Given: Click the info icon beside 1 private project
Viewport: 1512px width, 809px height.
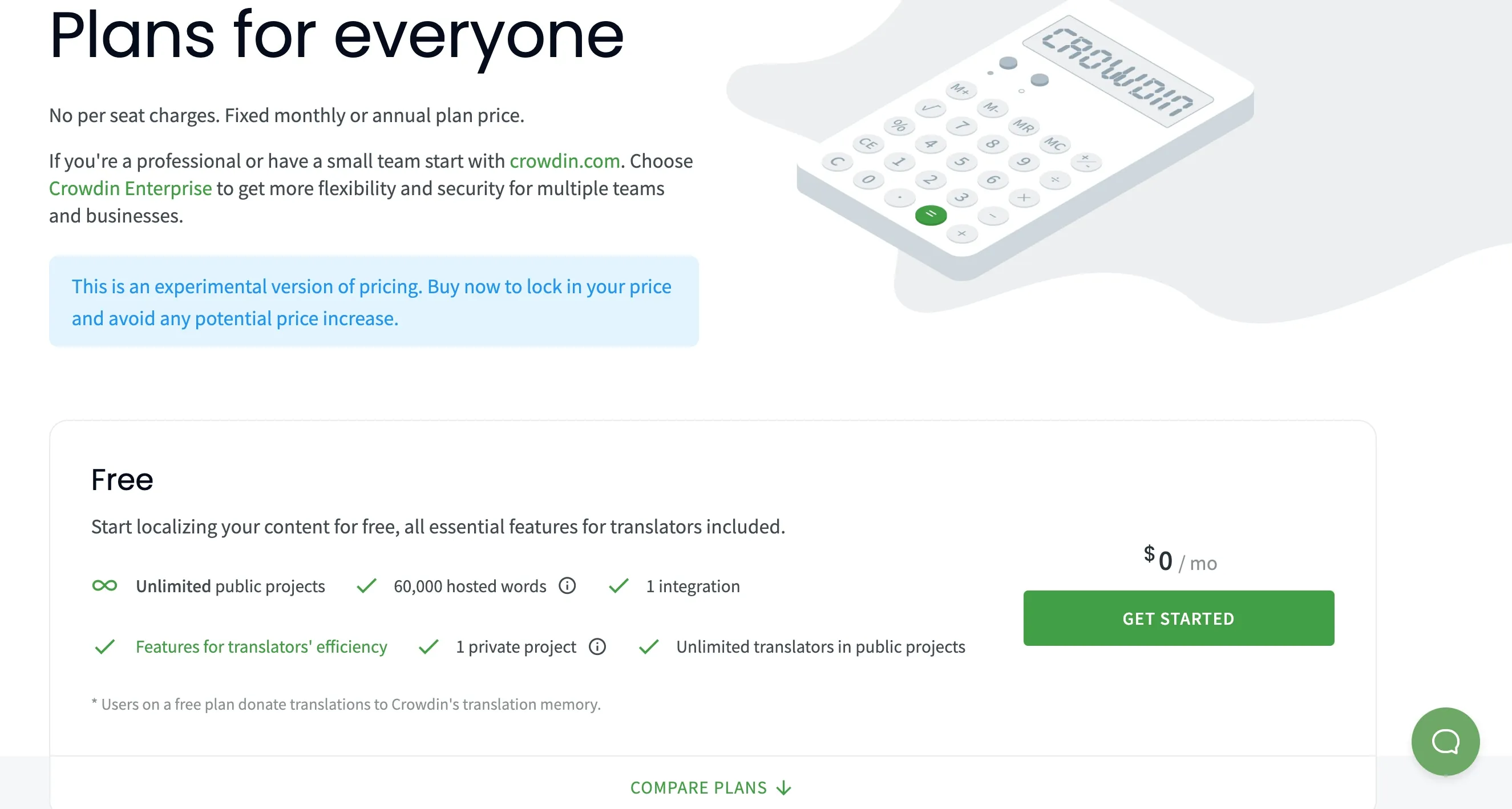Looking at the screenshot, I should click(x=597, y=646).
